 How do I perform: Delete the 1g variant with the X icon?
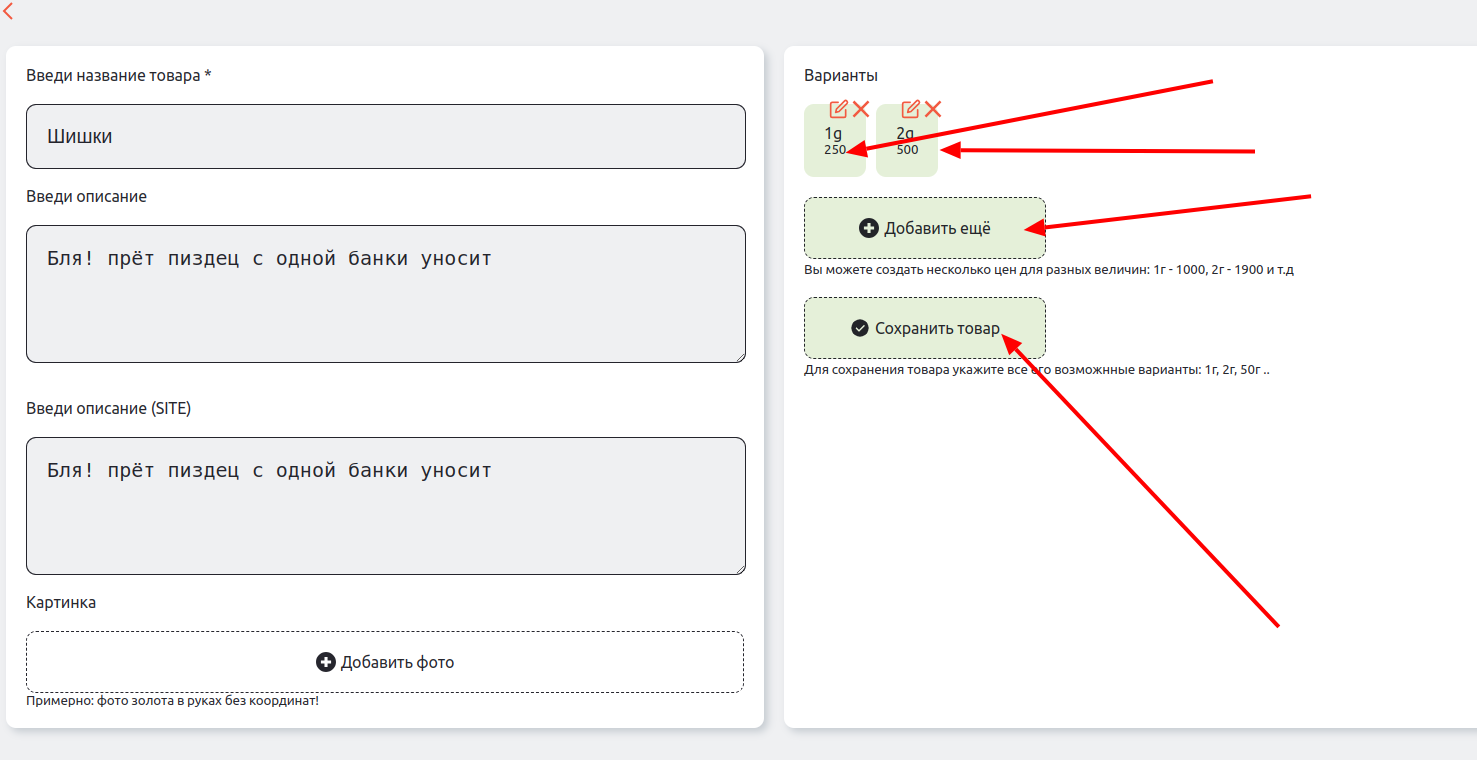(861, 109)
